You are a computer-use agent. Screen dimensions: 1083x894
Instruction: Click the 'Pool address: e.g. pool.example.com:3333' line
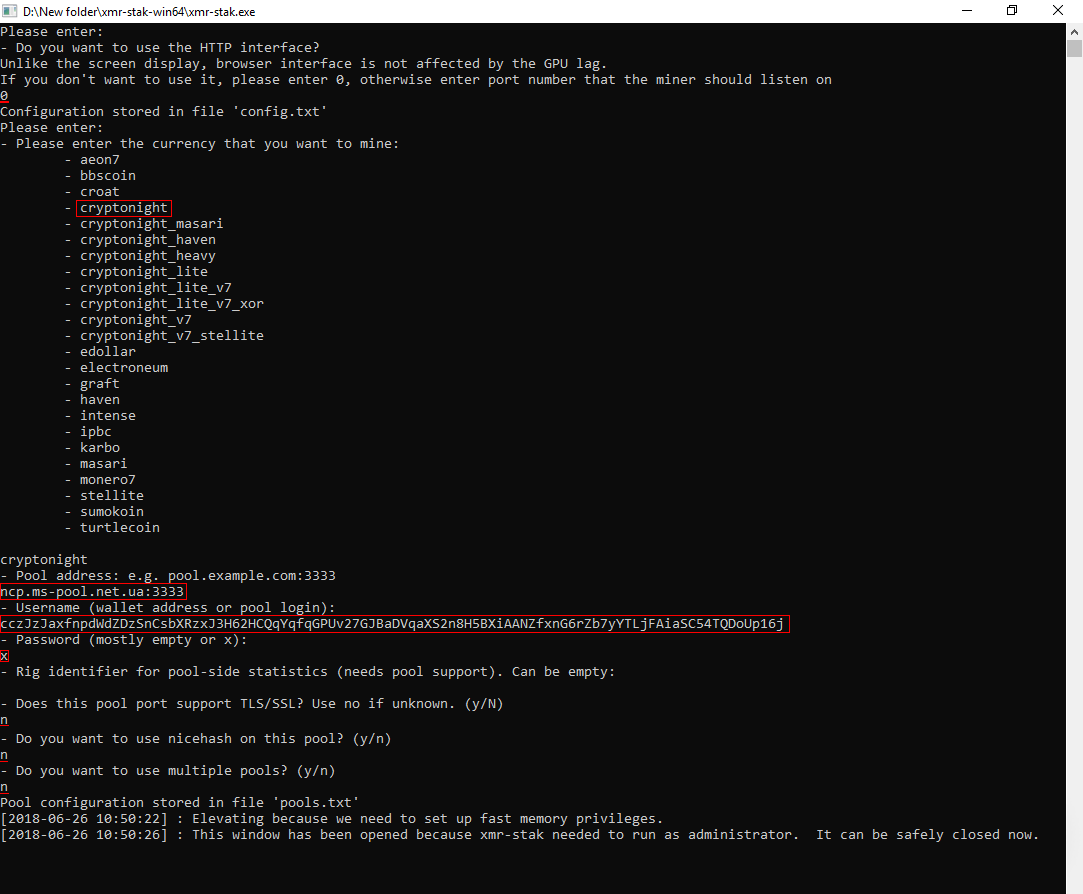click(x=168, y=576)
